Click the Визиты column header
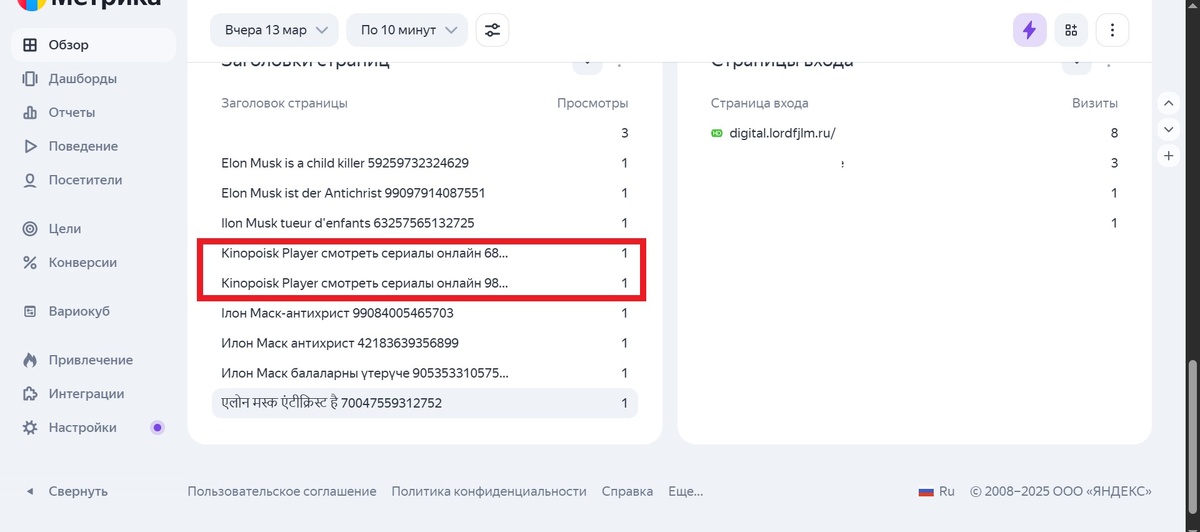Viewport: 1200px width, 532px height. 1094,103
